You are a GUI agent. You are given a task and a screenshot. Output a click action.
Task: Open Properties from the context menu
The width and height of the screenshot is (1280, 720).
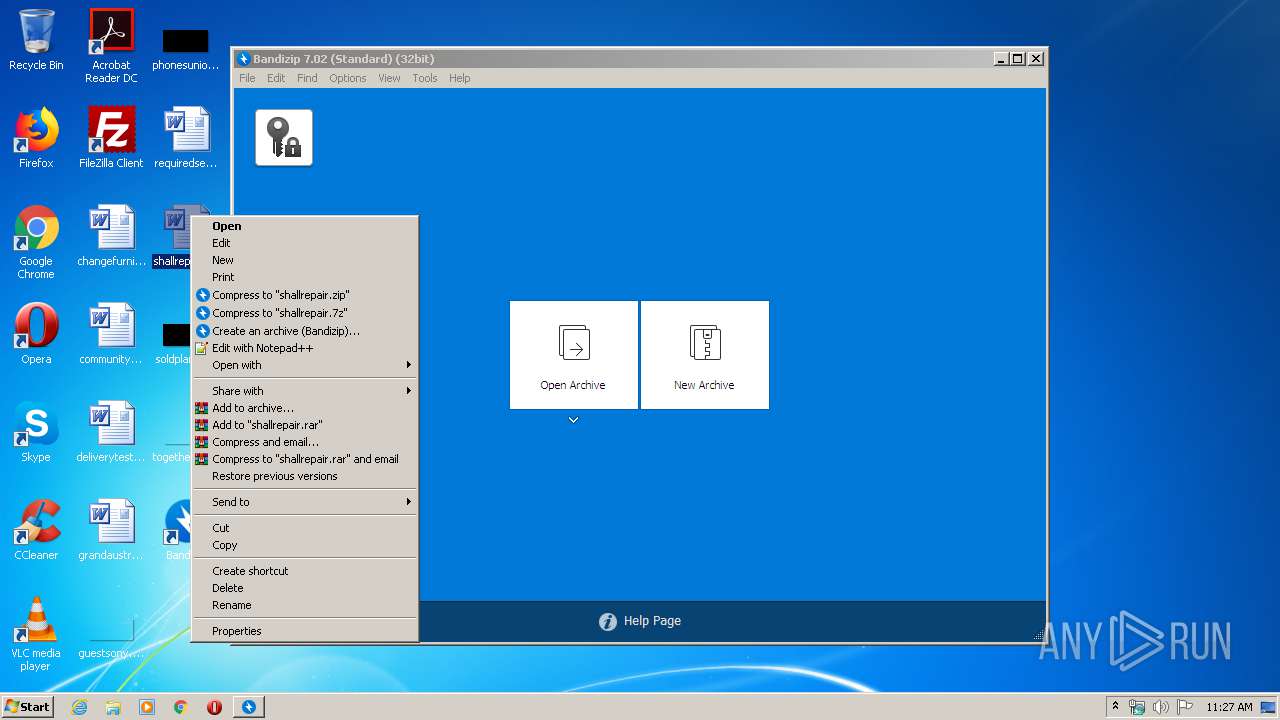click(x=305, y=631)
